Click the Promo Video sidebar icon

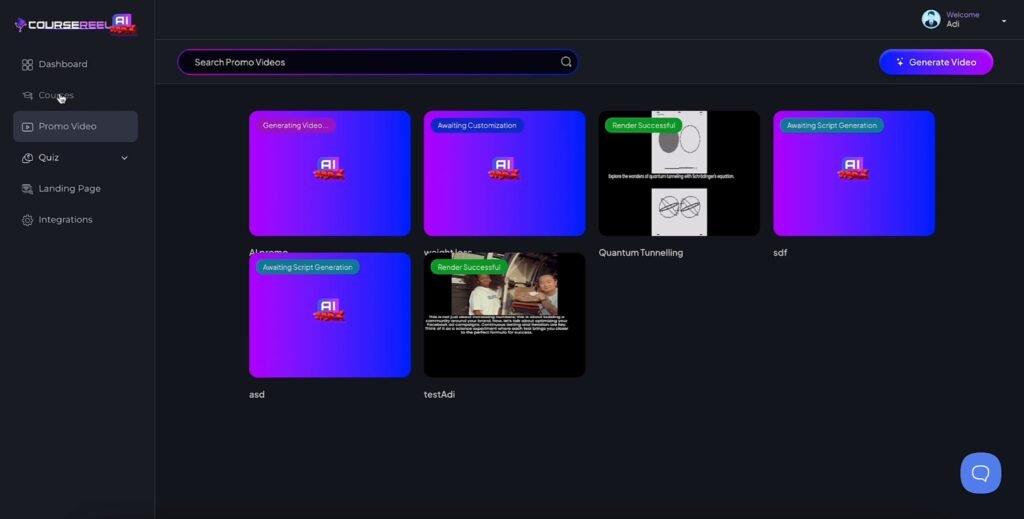(27, 127)
